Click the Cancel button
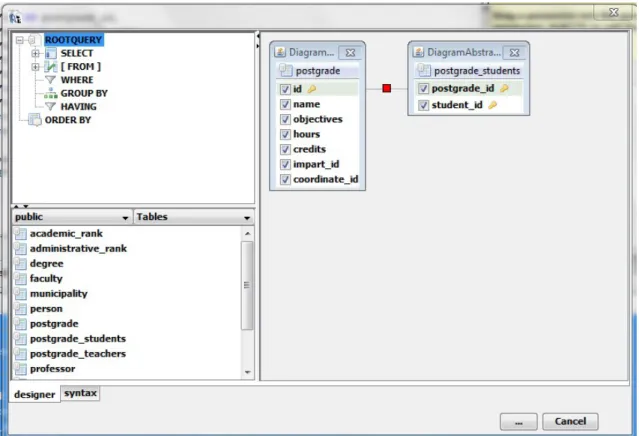 tap(570, 422)
